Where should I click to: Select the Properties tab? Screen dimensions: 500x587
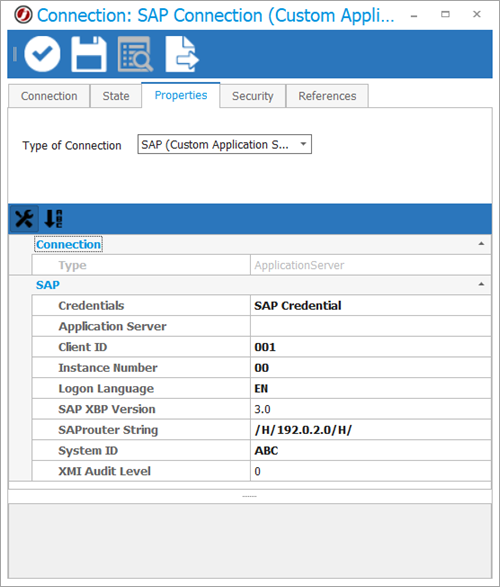(181, 95)
